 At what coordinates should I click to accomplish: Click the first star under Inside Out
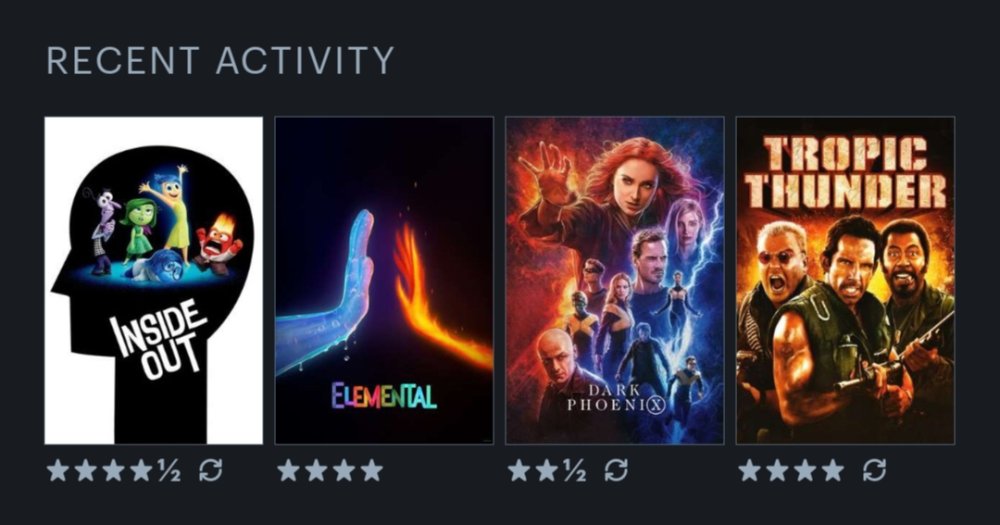point(58,471)
